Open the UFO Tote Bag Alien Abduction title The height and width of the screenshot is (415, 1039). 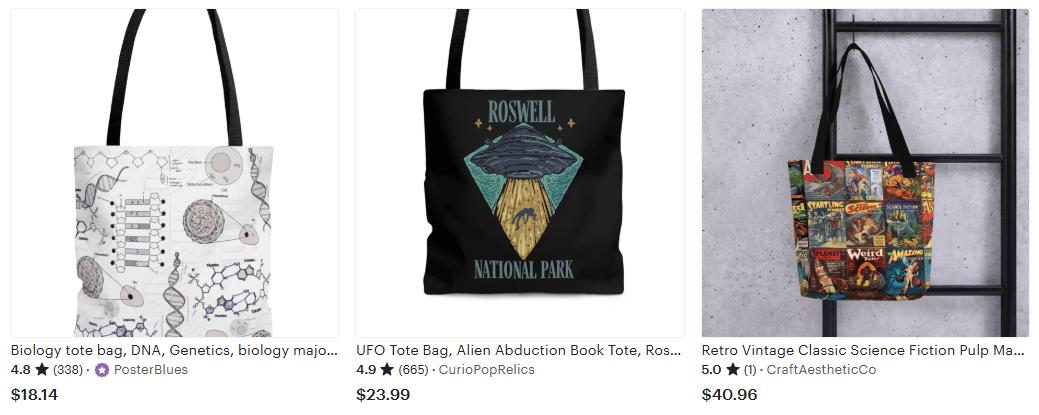[x=520, y=350]
